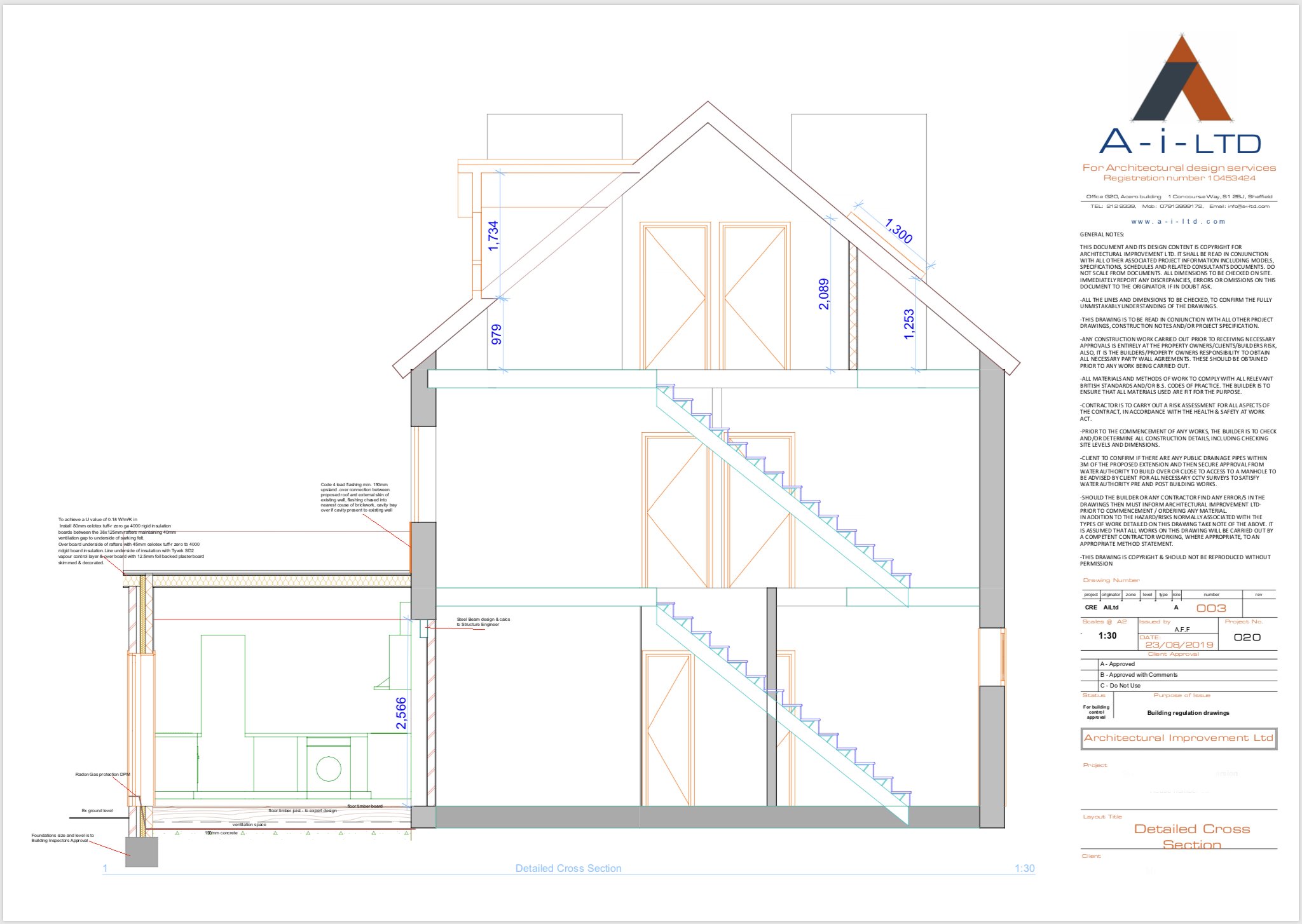The height and width of the screenshot is (924, 1302).
Task: Click the 979 dimension label
Action: click(x=497, y=334)
